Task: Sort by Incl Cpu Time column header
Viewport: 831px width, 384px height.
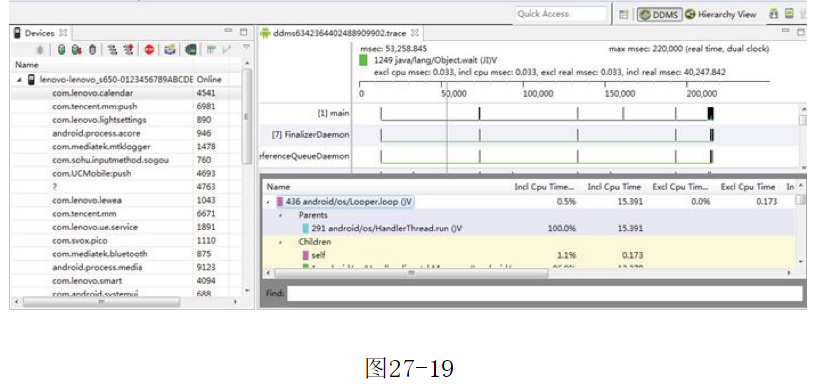Action: [x=614, y=187]
